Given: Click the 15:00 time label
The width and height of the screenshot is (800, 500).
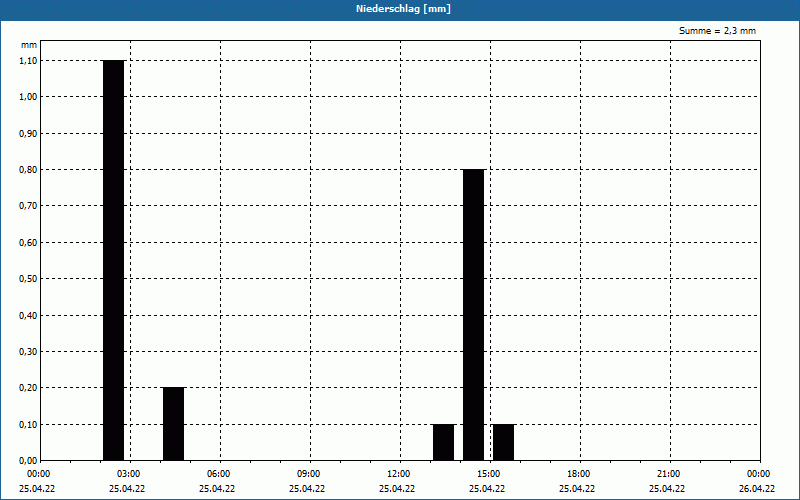Looking at the screenshot, I should (x=489, y=474).
